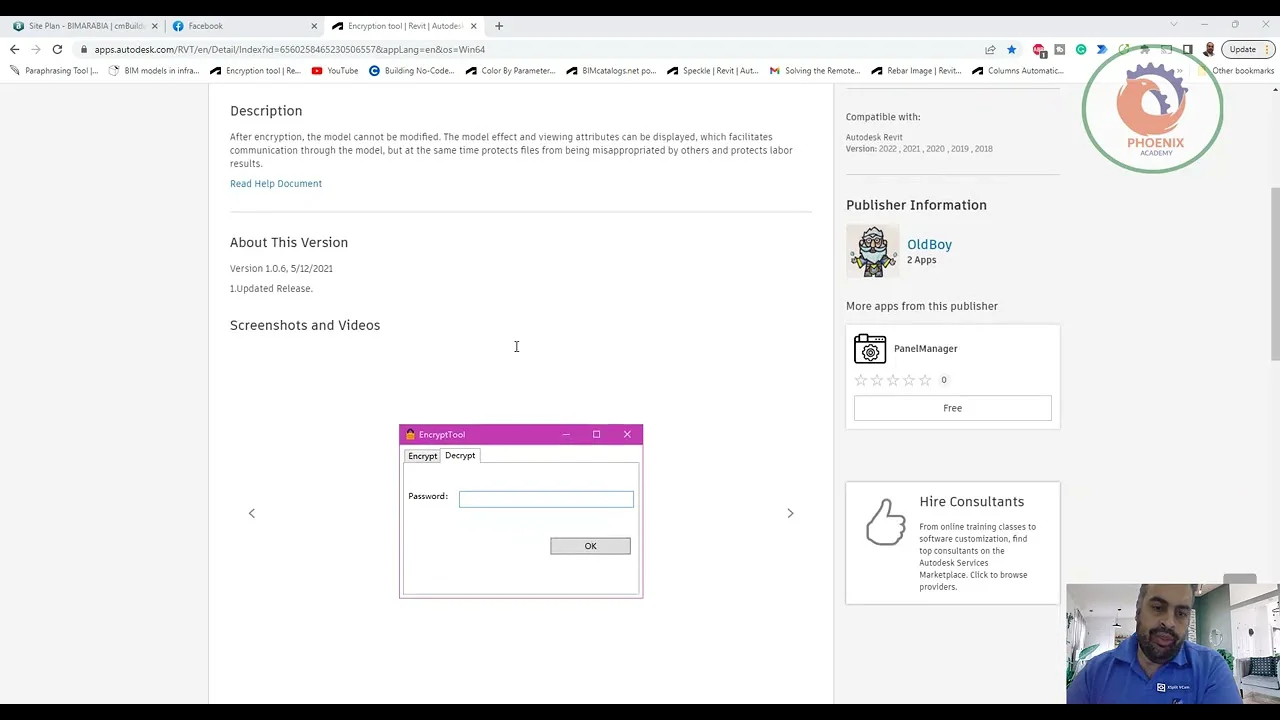The width and height of the screenshot is (1280, 720).
Task: Click the page vertical scrollbar thumb
Action: [1275, 275]
